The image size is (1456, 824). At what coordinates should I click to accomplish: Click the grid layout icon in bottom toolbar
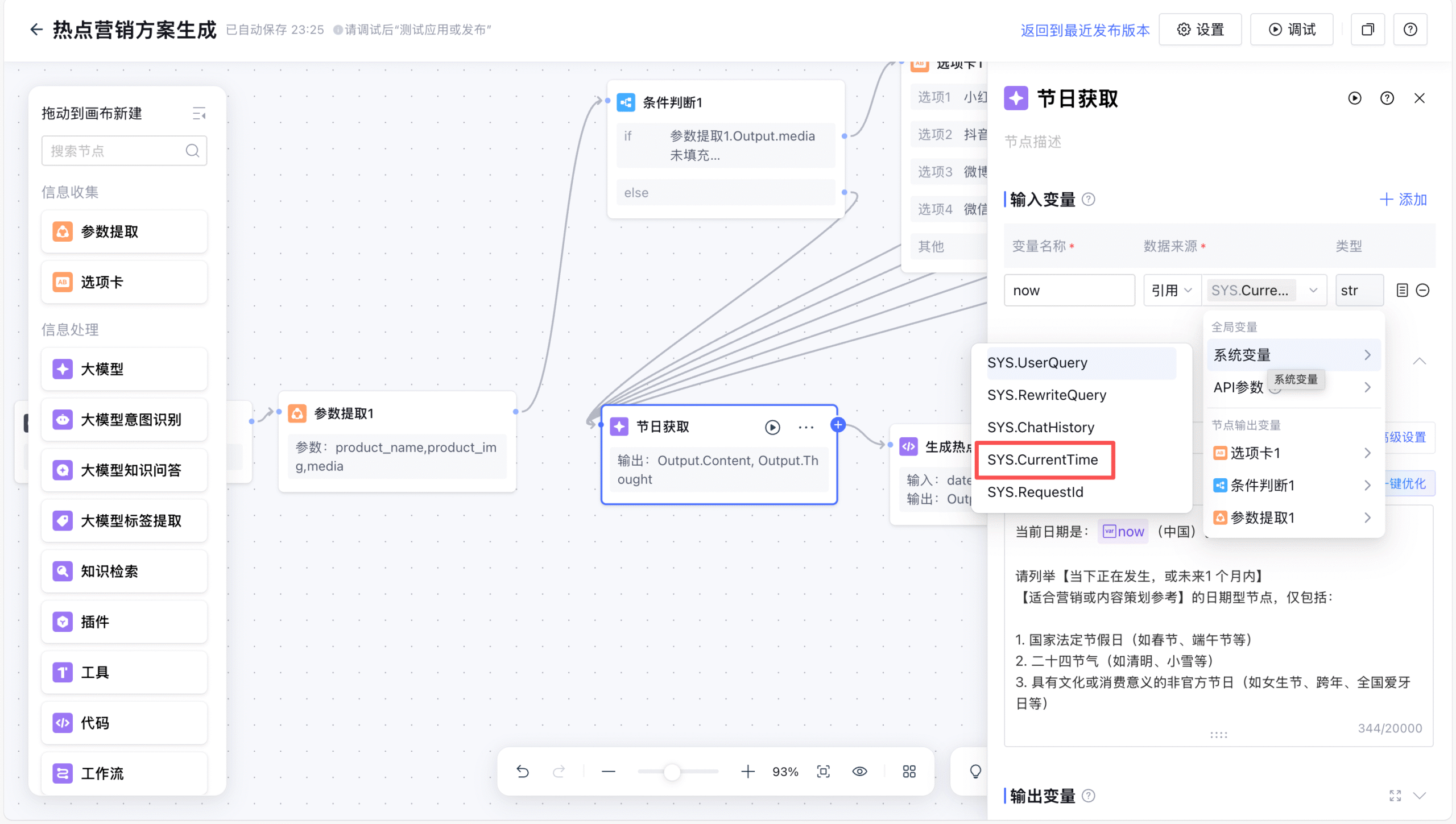[x=909, y=772]
